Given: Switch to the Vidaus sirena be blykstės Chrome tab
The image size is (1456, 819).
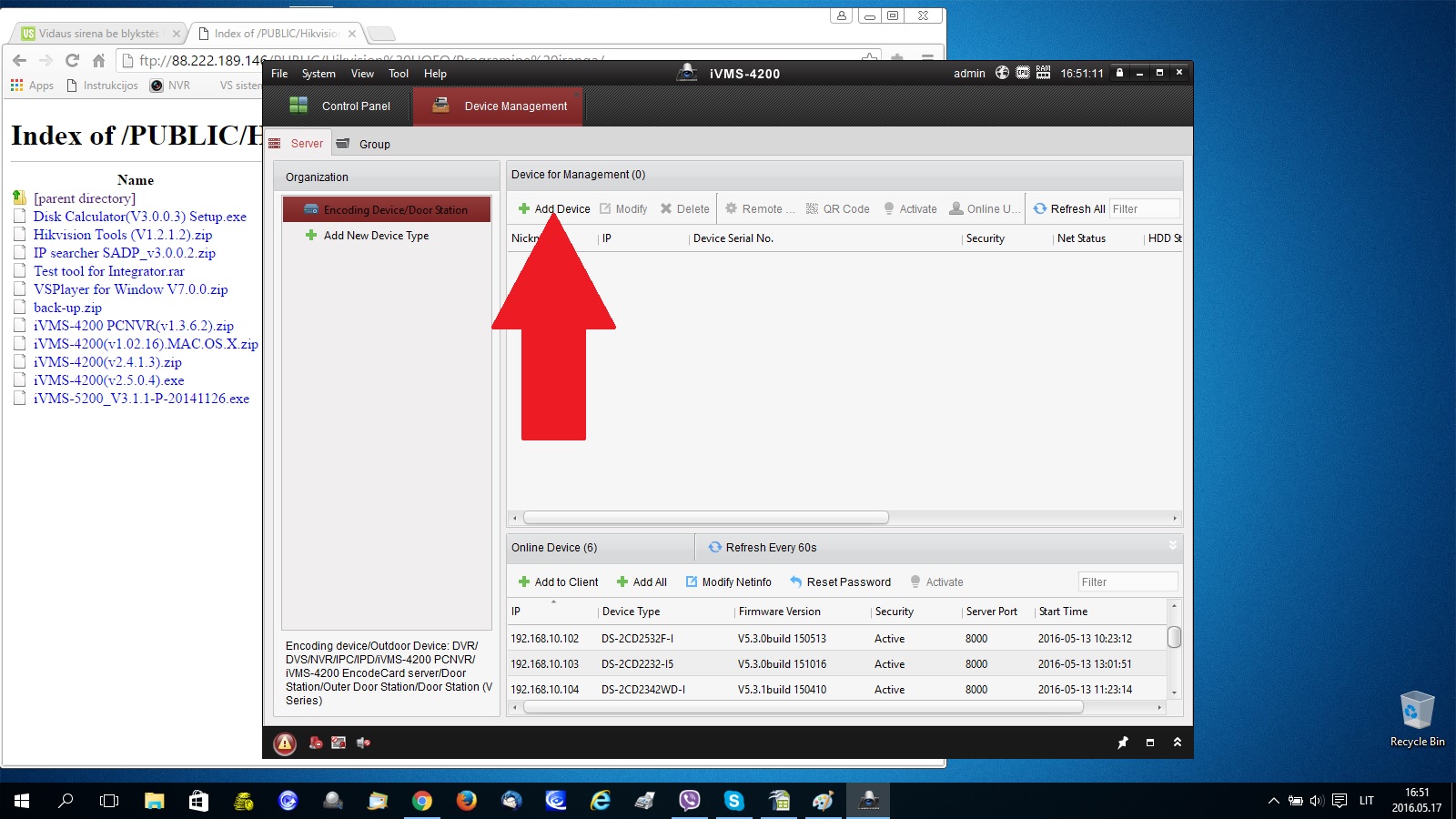Looking at the screenshot, I should click(98, 34).
